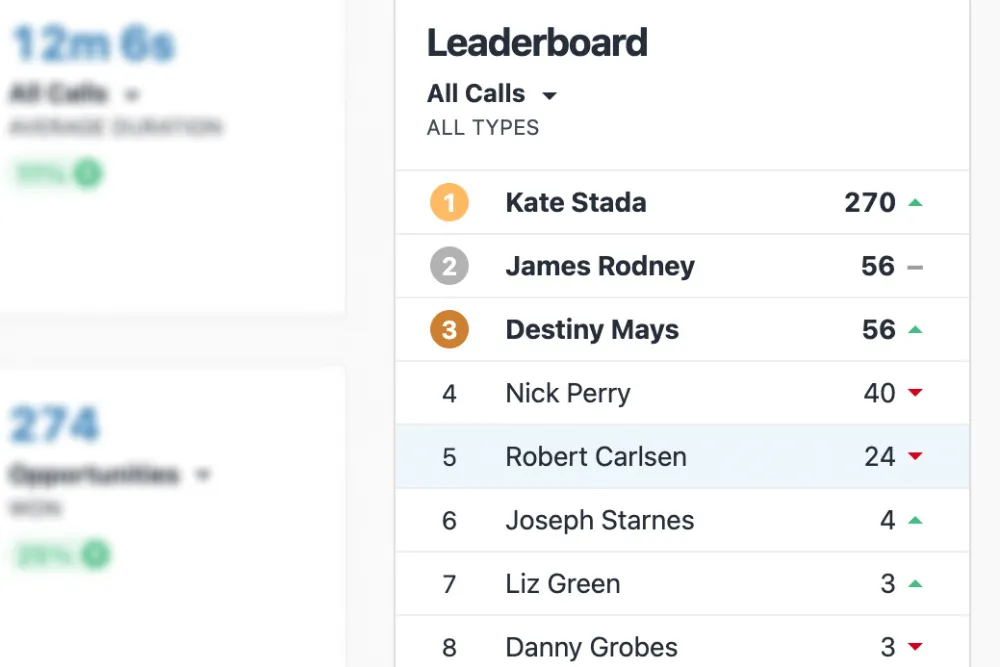Click the Destiny Mays name

(592, 330)
